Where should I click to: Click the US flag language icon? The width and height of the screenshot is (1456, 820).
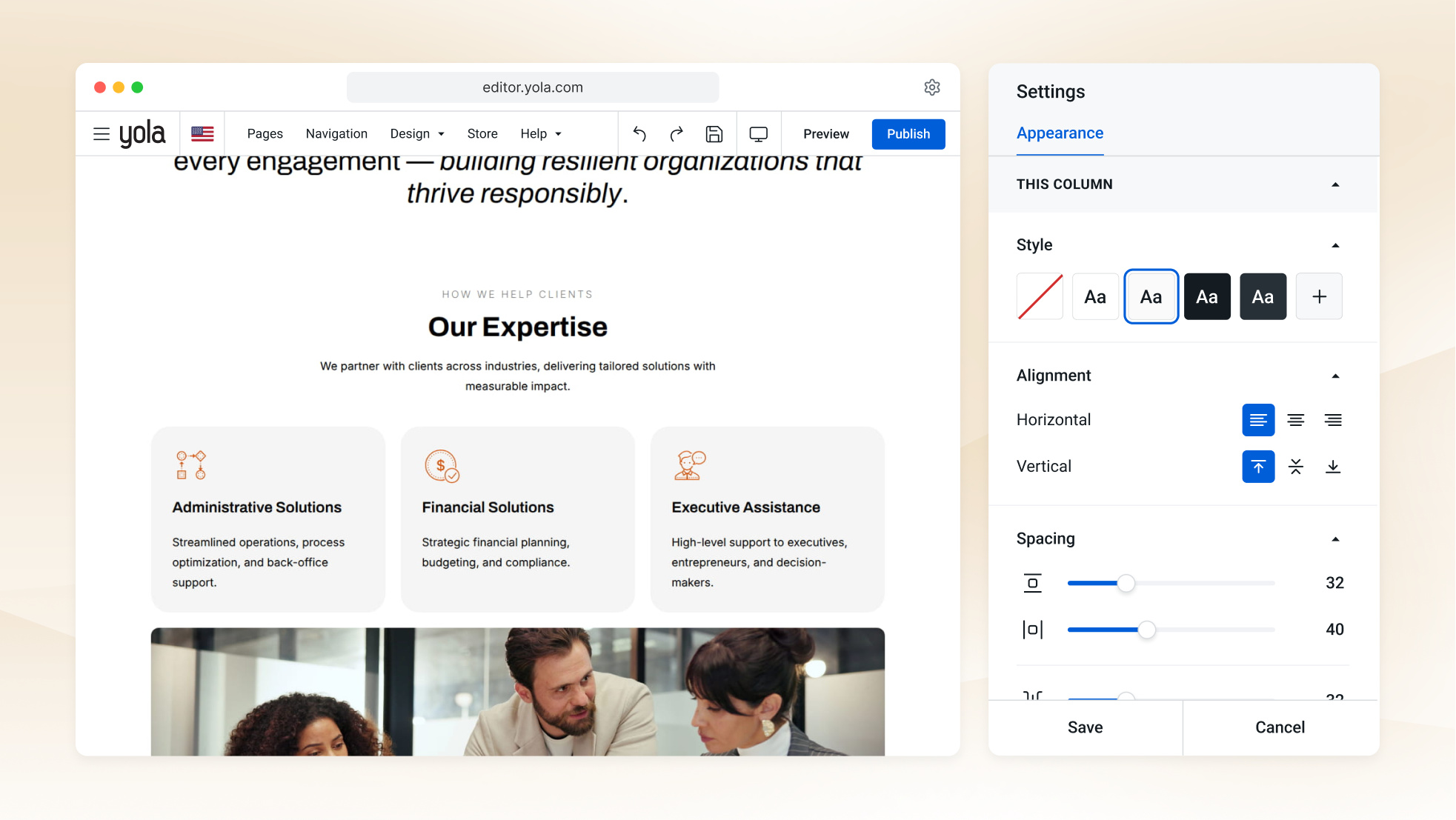[x=202, y=134]
